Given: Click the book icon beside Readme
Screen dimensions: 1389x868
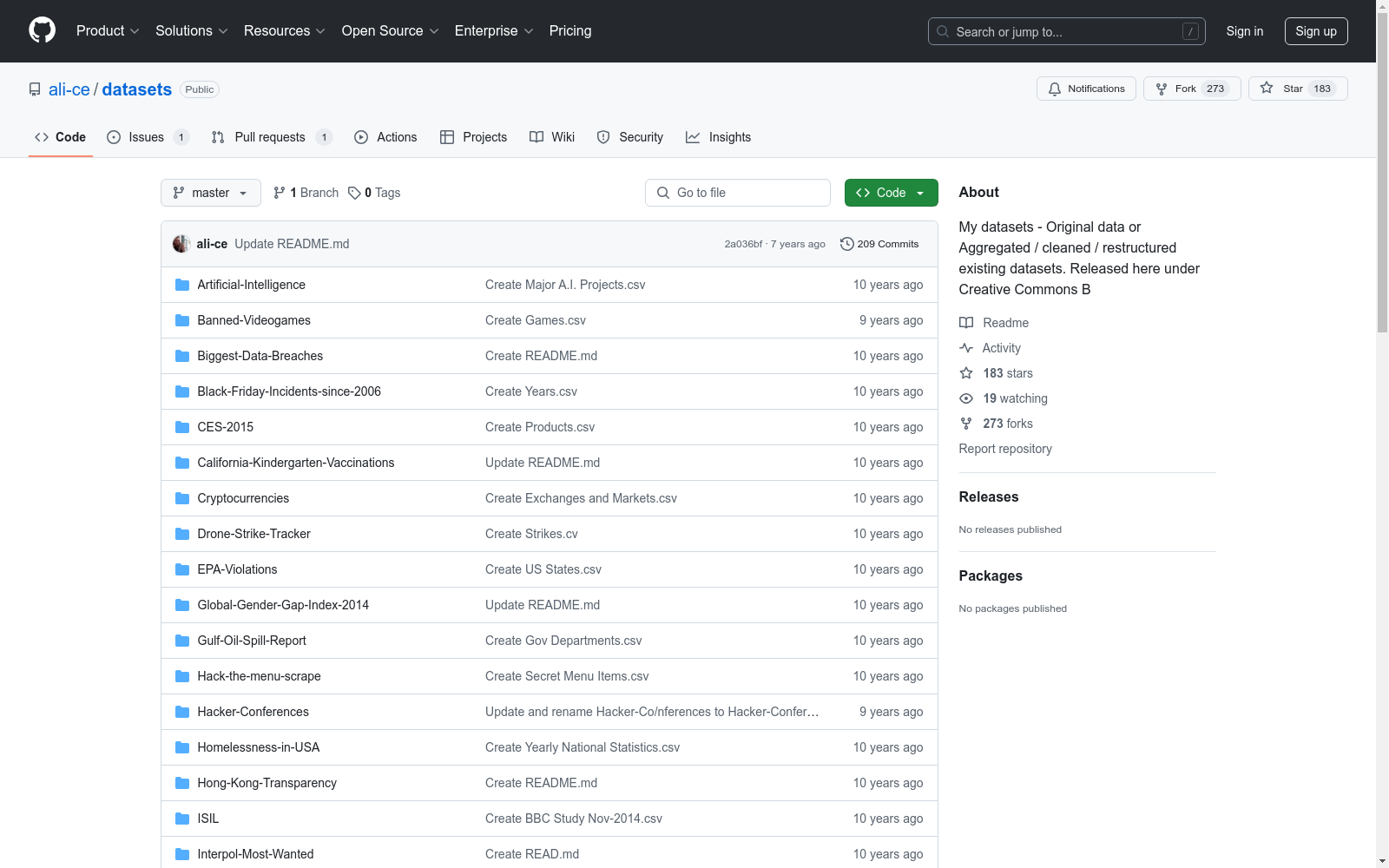Looking at the screenshot, I should pos(966,323).
